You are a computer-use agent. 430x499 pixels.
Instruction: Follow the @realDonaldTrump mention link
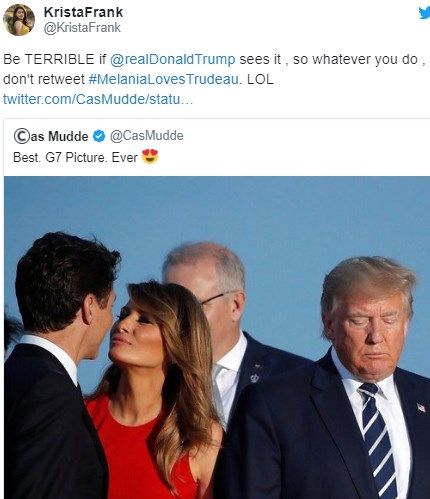pos(172,59)
